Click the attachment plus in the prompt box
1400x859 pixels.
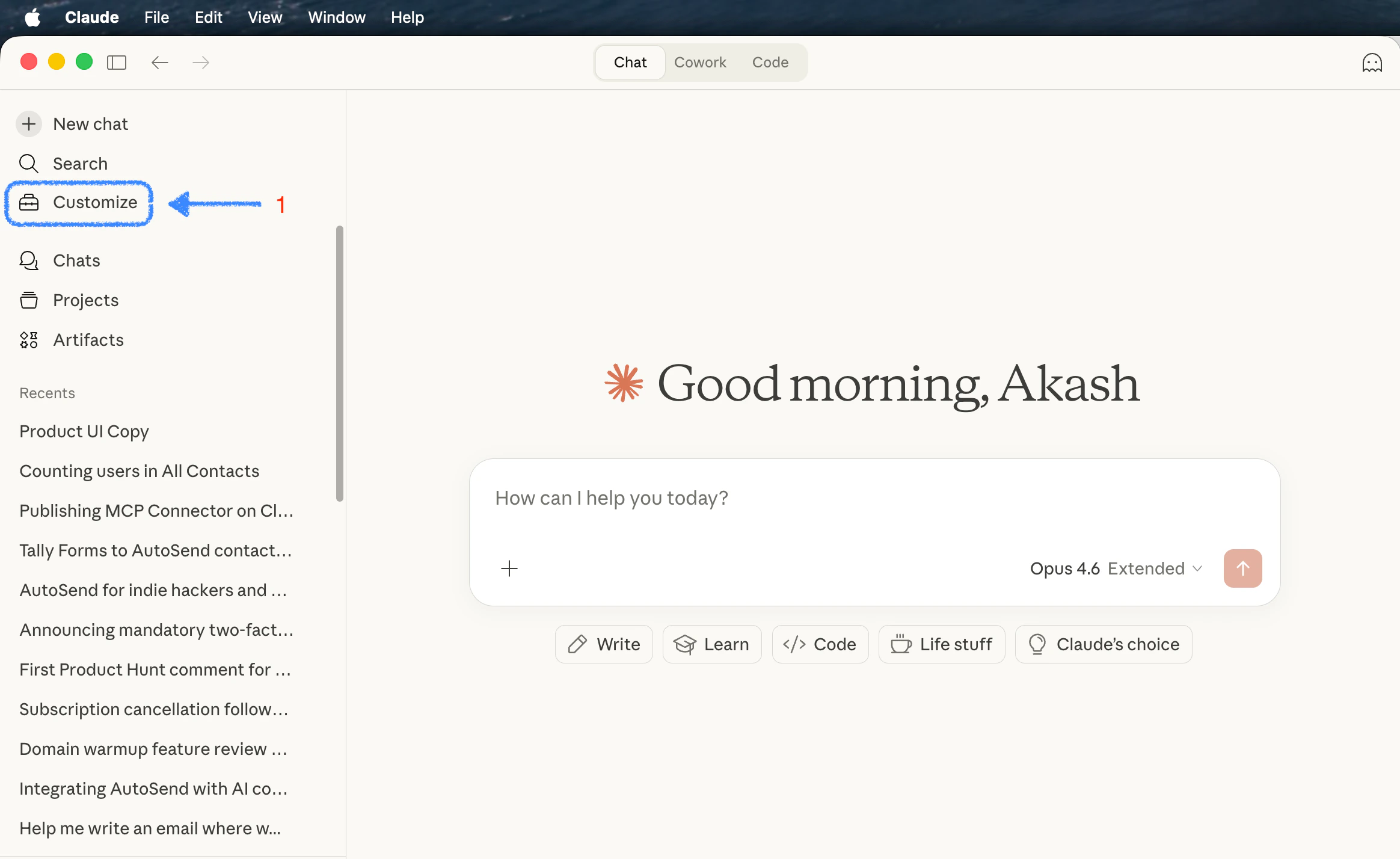pos(509,568)
